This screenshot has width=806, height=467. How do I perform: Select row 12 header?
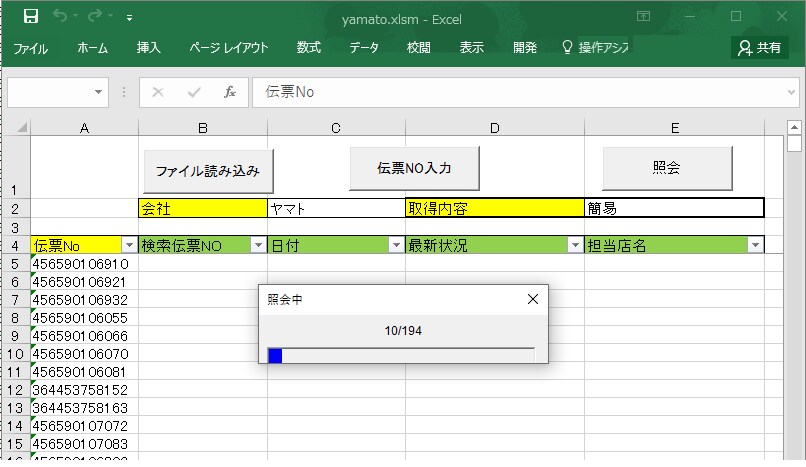click(15, 390)
